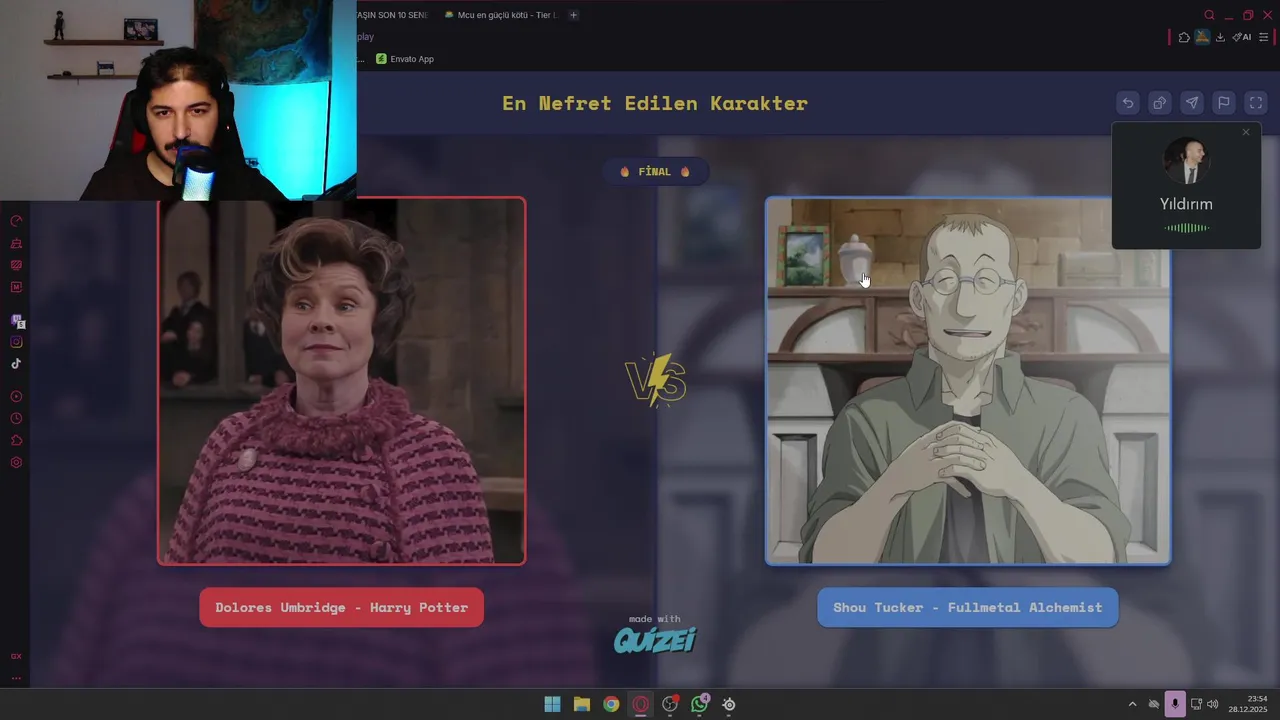
Task: Open the settings gear in browser sidebar
Action: 16,463
